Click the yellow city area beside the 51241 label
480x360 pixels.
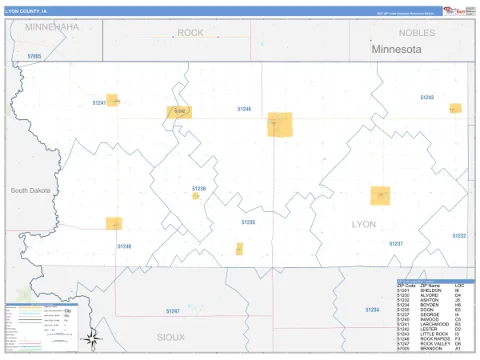click(112, 100)
